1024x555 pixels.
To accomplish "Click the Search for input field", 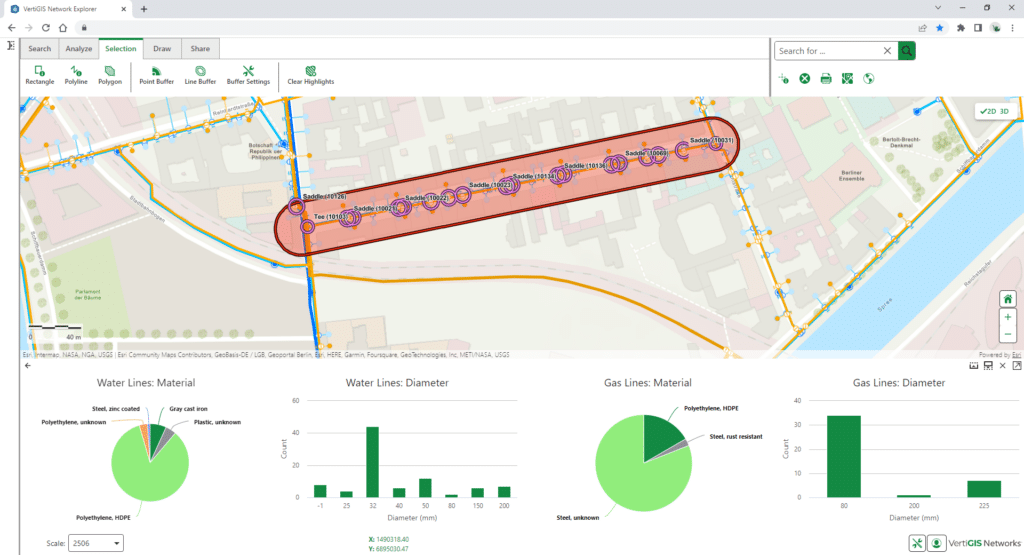I will click(x=827, y=51).
